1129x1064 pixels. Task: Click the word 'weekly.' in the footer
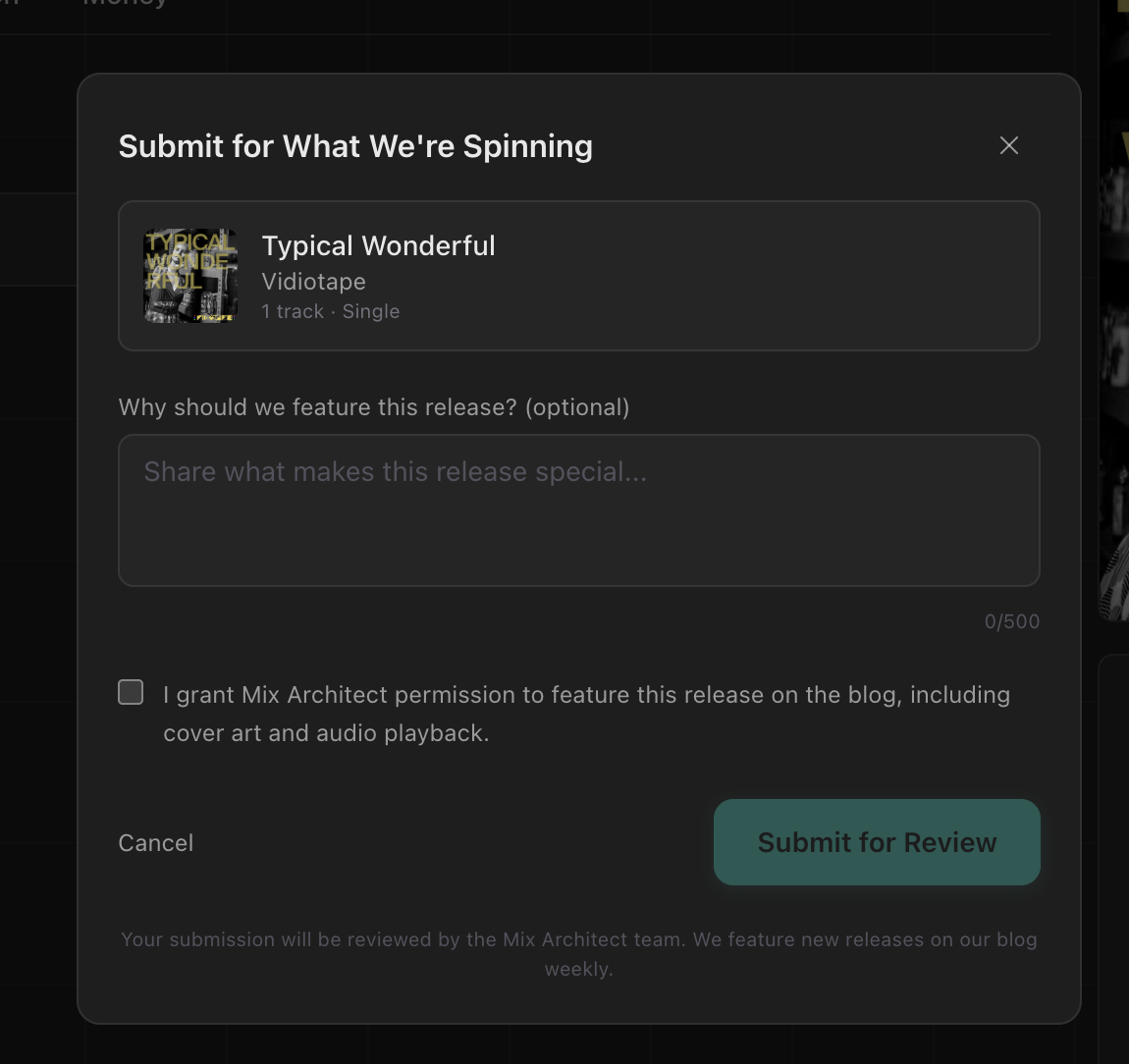(x=579, y=969)
